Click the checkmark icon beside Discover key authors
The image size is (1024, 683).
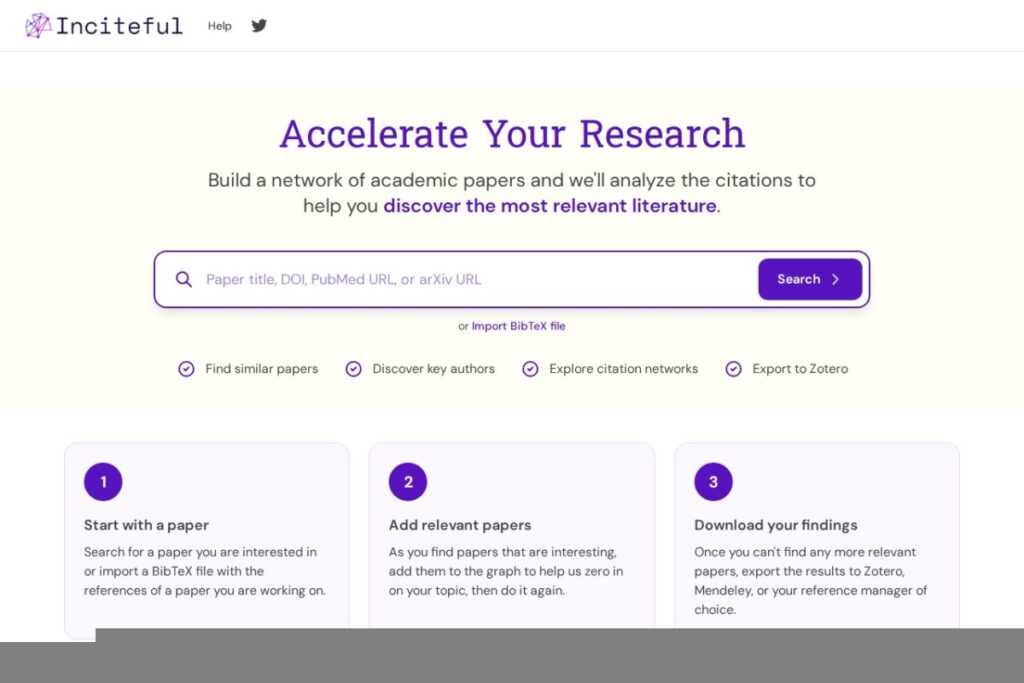click(x=353, y=369)
